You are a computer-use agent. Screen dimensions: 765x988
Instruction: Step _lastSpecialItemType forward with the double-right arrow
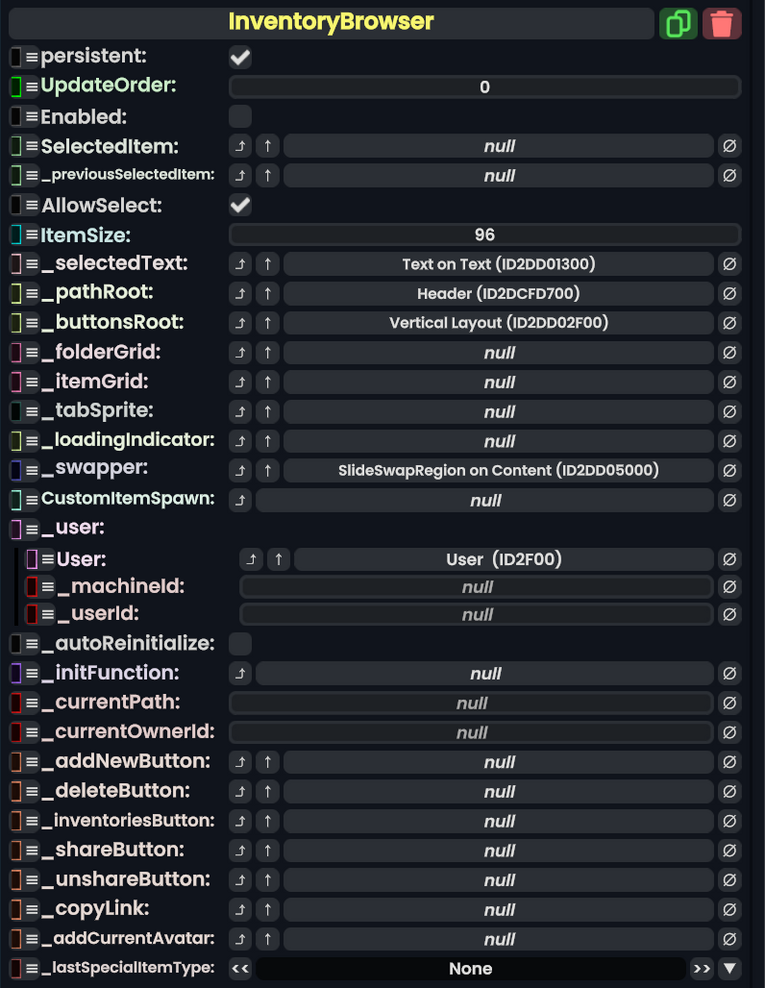click(703, 968)
